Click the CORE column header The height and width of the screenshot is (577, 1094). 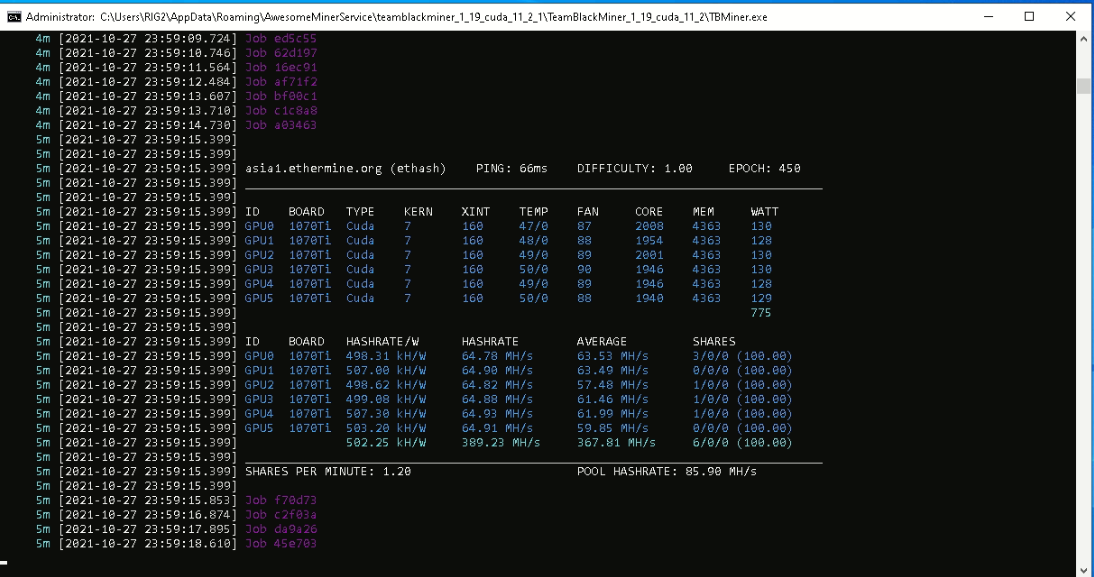click(x=649, y=211)
